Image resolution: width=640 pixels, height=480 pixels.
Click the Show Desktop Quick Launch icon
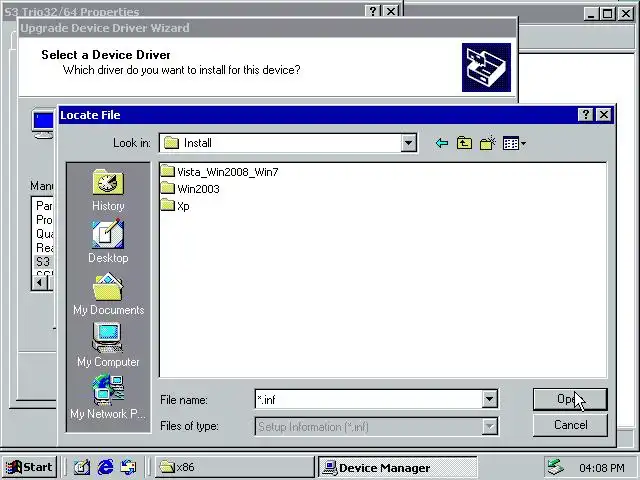(x=82, y=467)
